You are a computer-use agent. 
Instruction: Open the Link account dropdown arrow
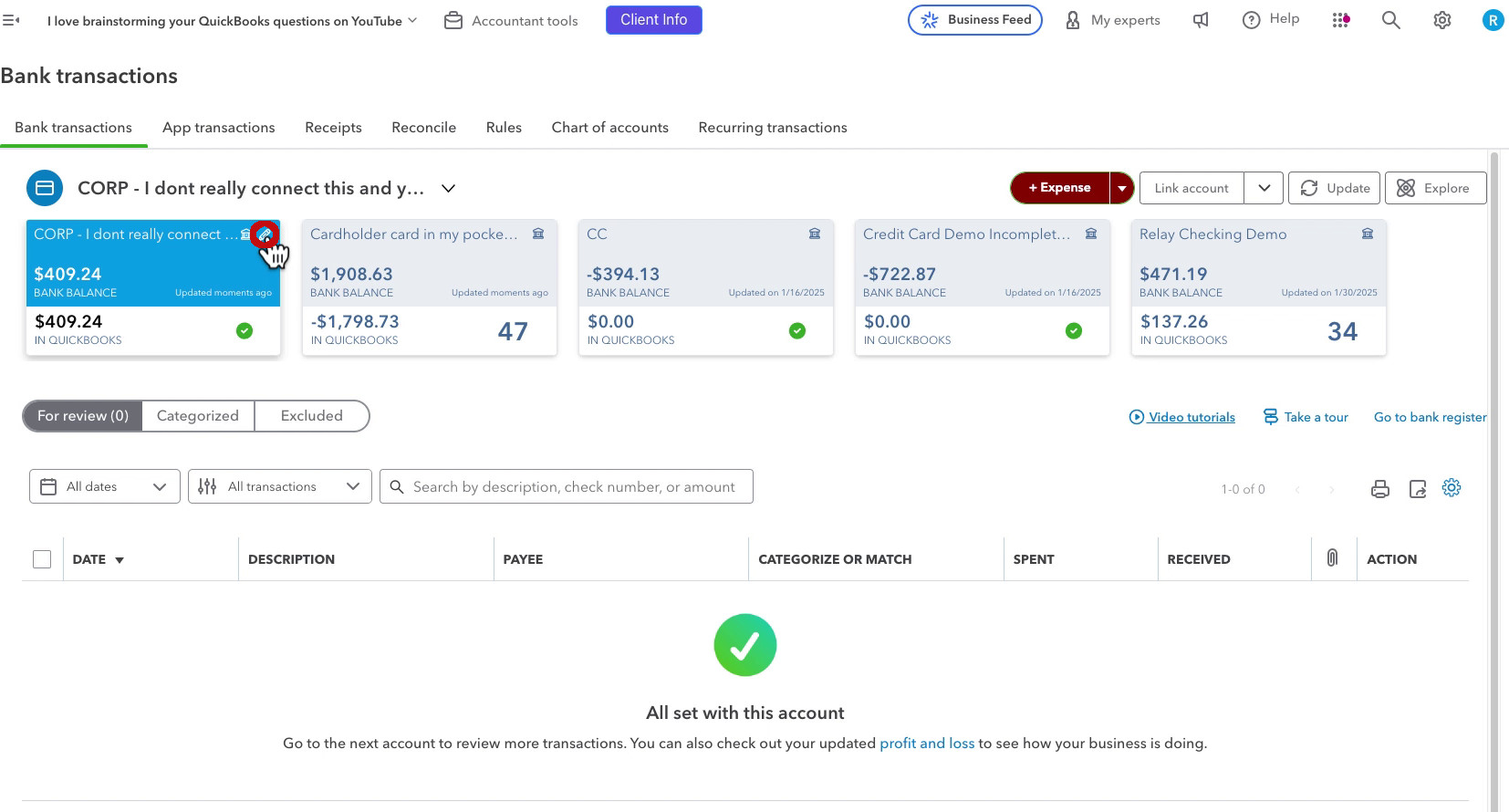pyautogui.click(x=1264, y=188)
